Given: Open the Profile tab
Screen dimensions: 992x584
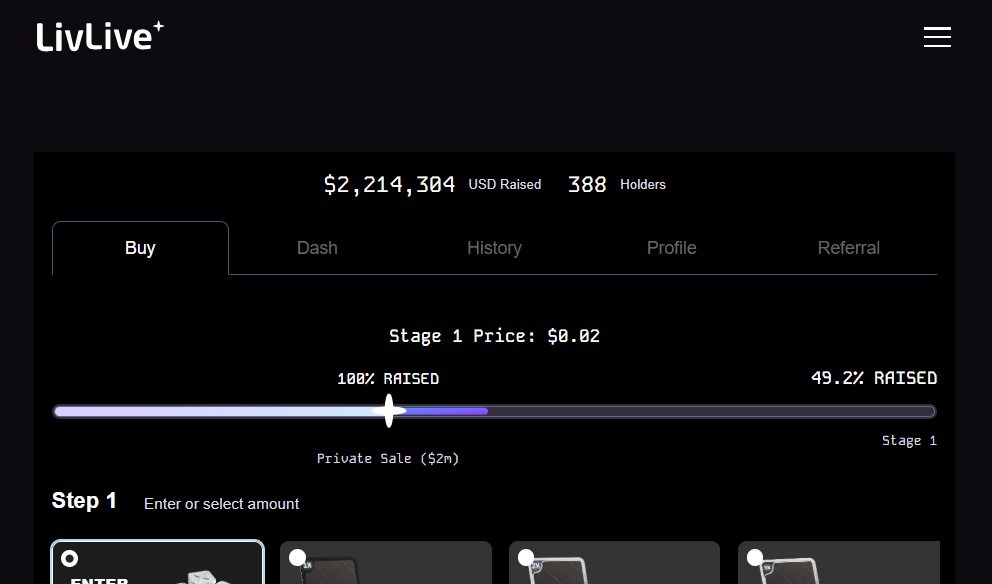Looking at the screenshot, I should pos(671,248).
